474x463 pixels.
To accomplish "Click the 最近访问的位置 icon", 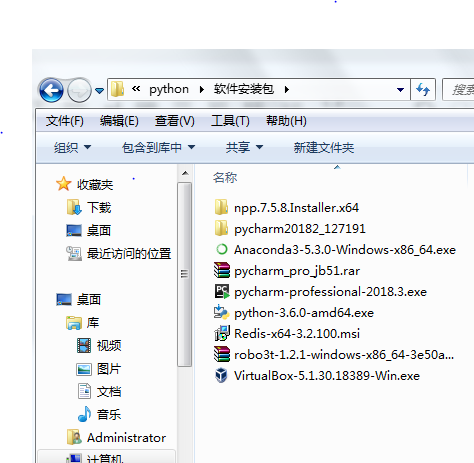I will click(74, 253).
